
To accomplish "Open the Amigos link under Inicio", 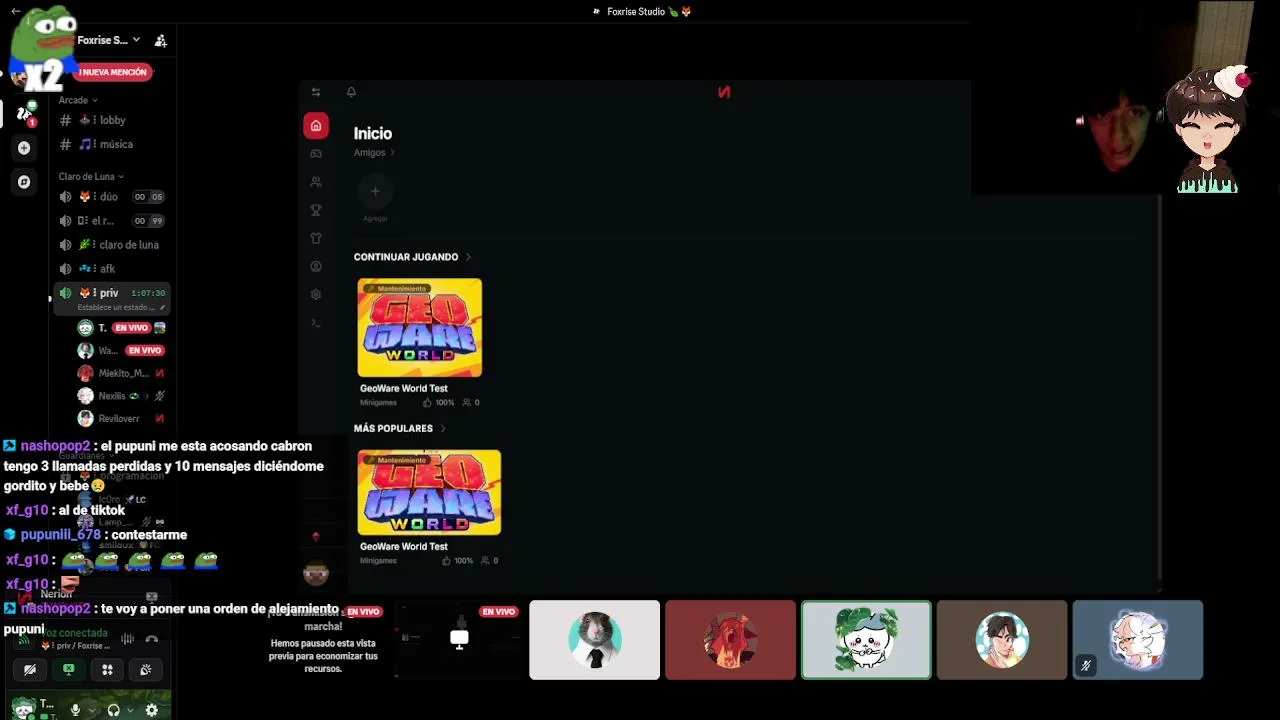I will click(x=374, y=153).
